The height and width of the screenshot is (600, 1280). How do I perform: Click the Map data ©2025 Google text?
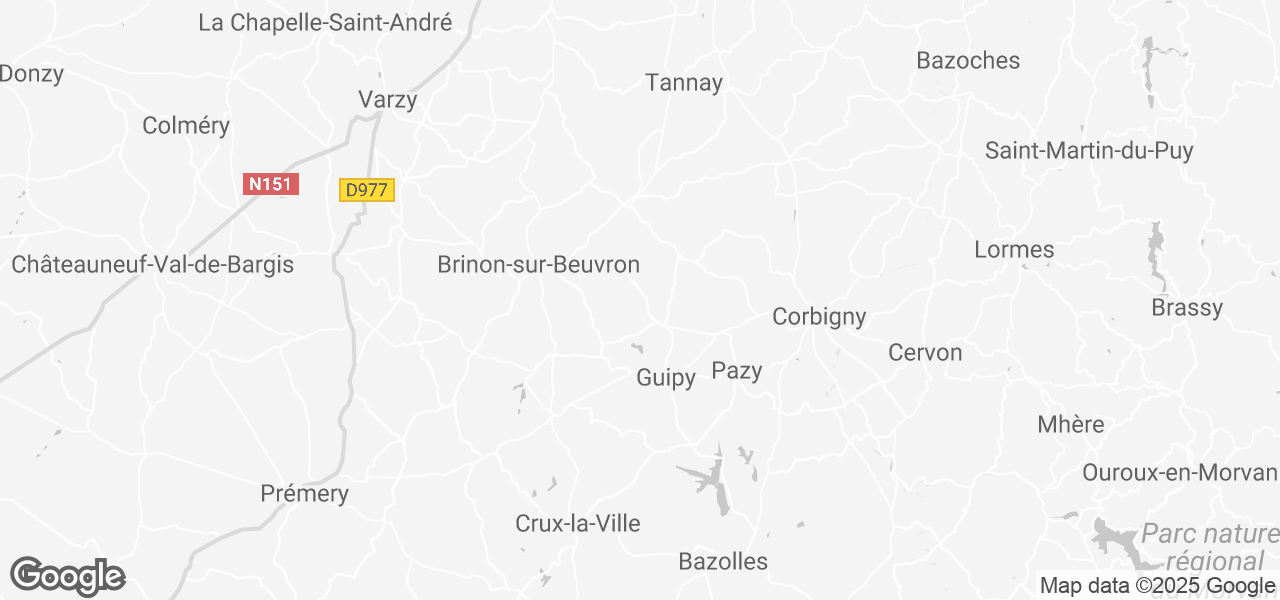(x=1157, y=586)
